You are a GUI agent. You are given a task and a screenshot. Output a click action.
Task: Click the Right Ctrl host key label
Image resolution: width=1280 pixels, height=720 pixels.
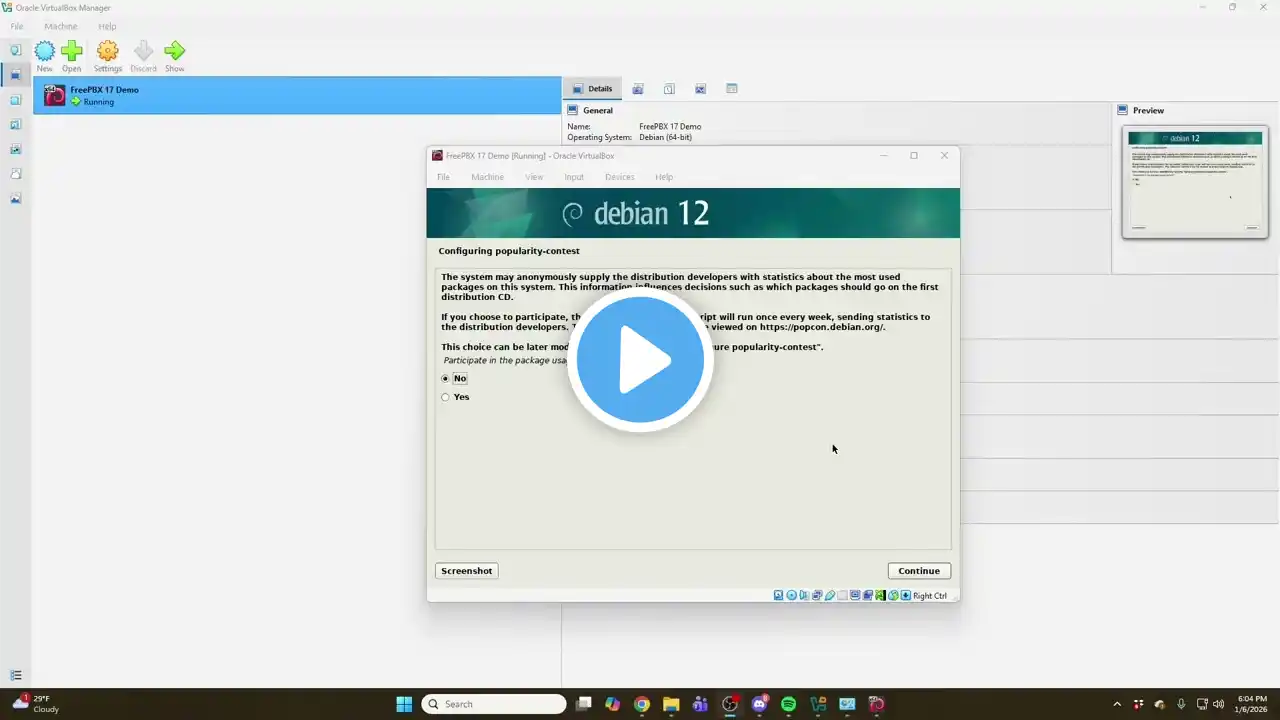tap(930, 596)
